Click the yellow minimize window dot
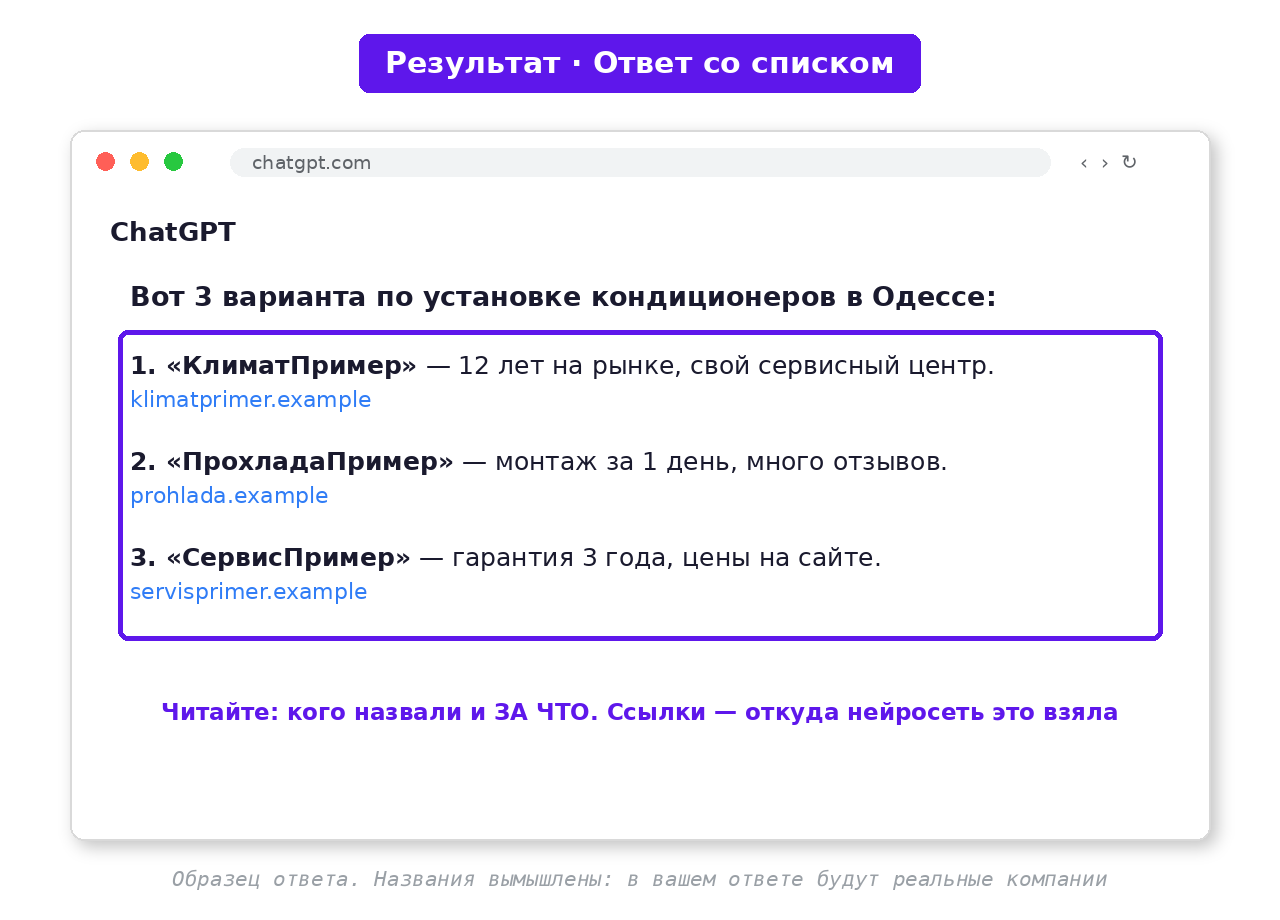Screen dimensions: 1280x920 pos(139,162)
